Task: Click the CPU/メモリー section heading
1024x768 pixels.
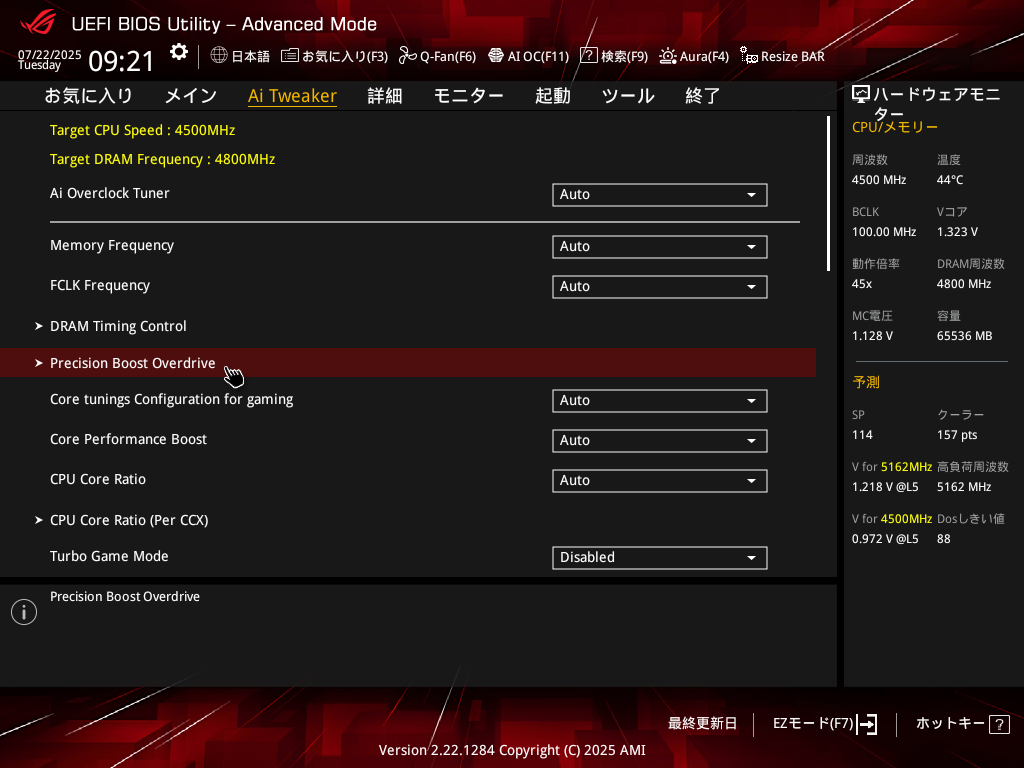Action: [895, 127]
